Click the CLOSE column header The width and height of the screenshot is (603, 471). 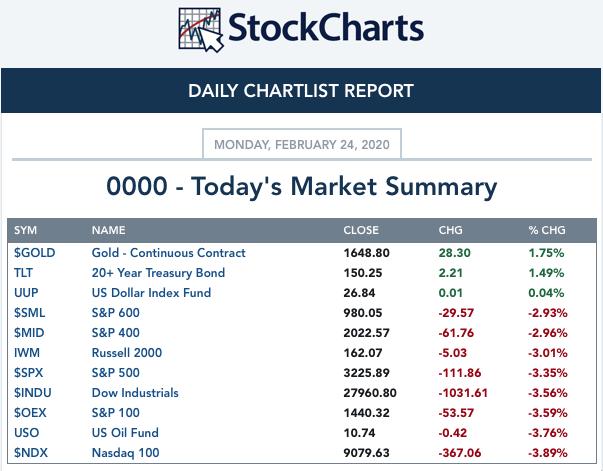tap(361, 231)
